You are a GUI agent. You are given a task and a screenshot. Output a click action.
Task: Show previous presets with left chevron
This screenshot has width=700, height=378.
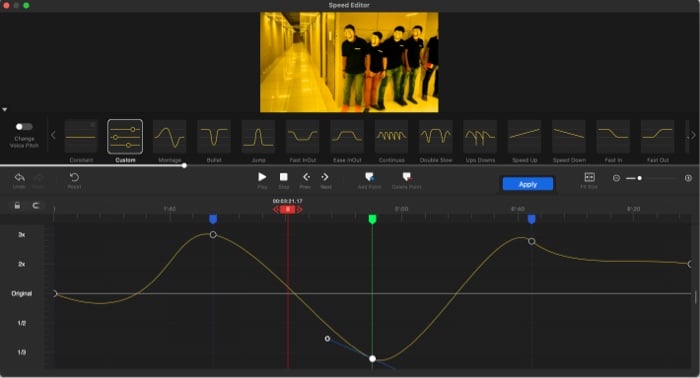tap(53, 135)
